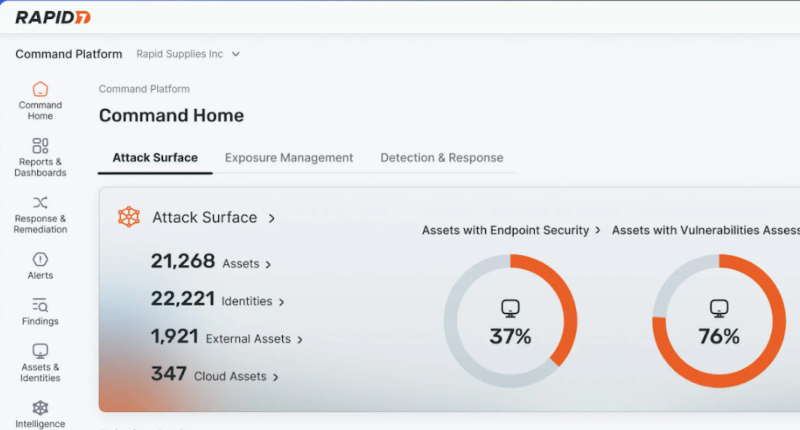
Task: Click the 76% vulnerabilities donut chart
Action: [718, 322]
